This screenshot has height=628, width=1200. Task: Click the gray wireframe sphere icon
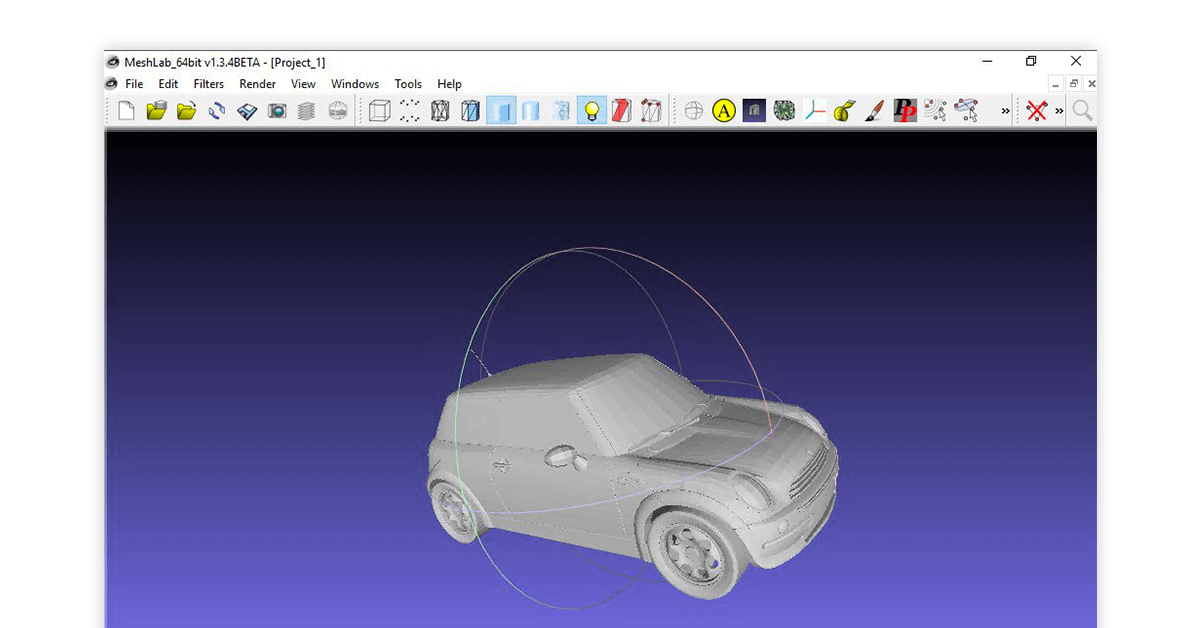click(x=693, y=111)
